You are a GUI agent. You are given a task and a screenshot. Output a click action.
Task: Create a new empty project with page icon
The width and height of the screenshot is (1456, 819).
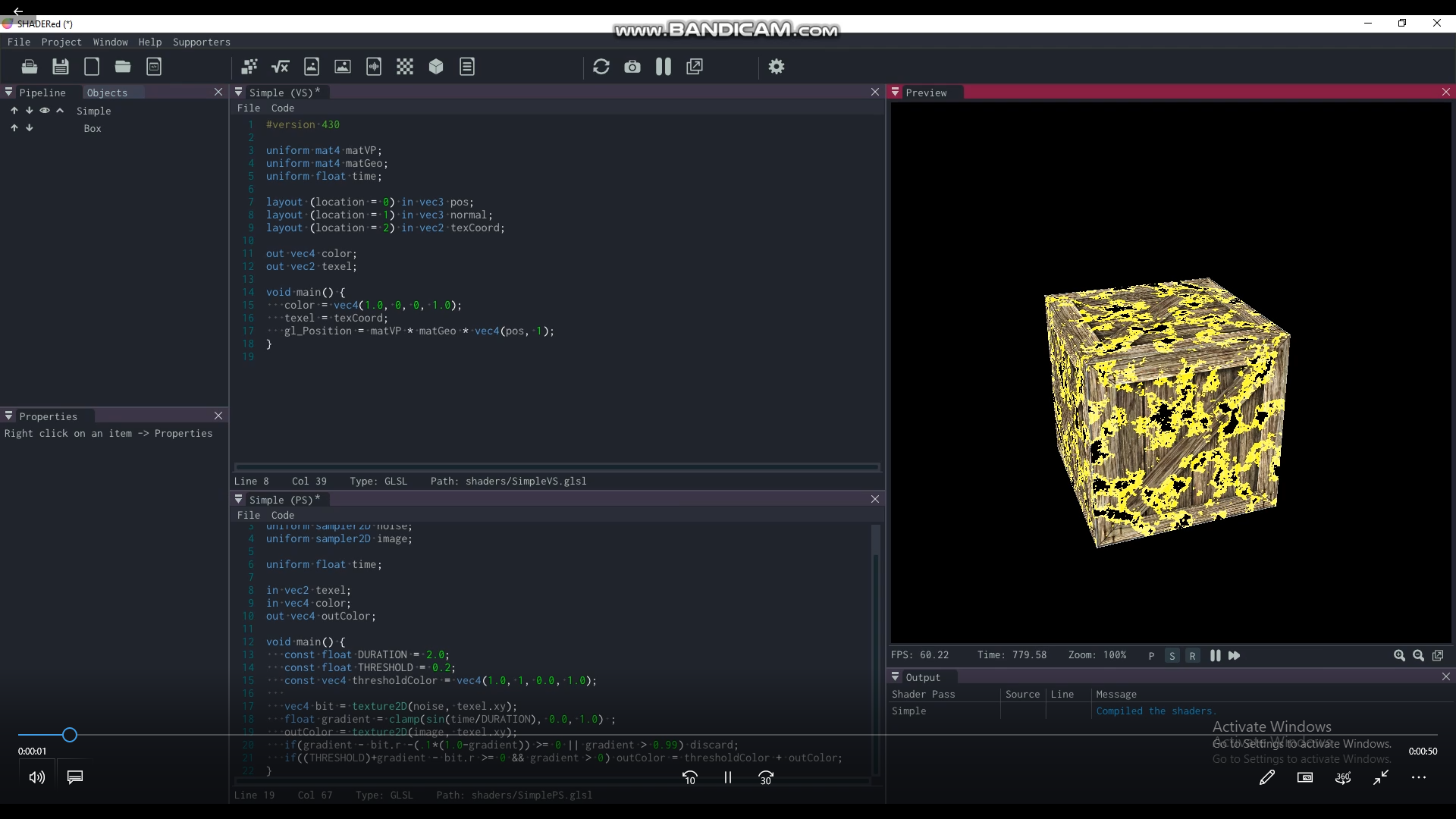[92, 67]
